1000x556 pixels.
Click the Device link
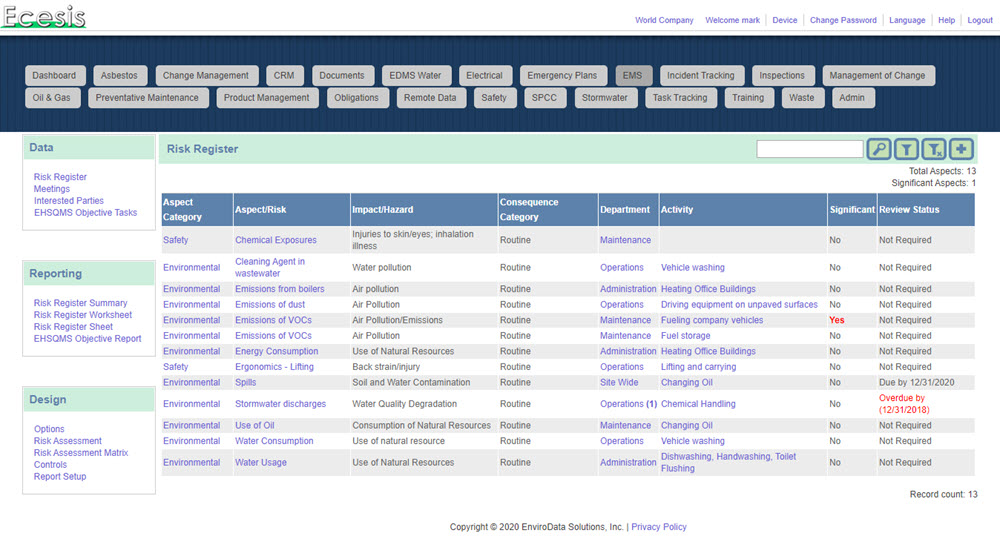coord(784,20)
